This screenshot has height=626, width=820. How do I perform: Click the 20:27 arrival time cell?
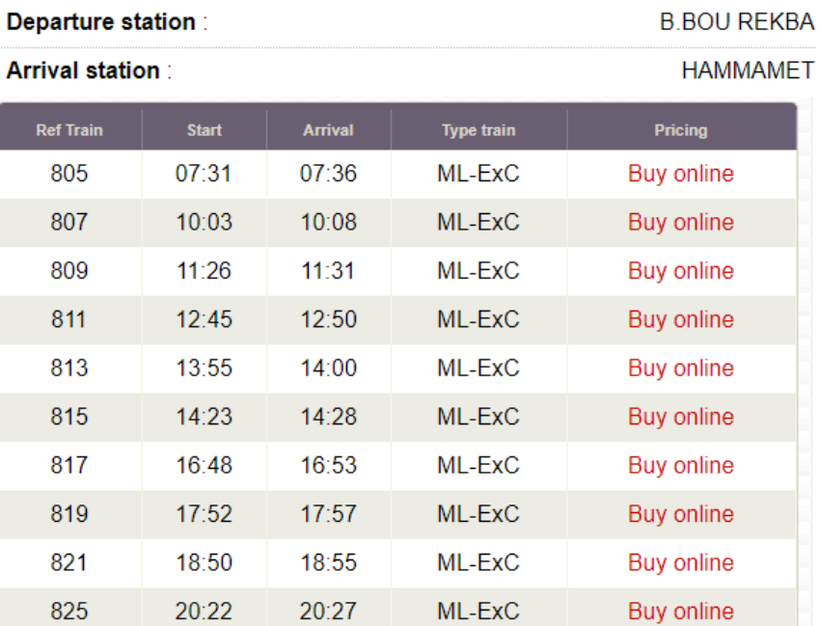(328, 611)
